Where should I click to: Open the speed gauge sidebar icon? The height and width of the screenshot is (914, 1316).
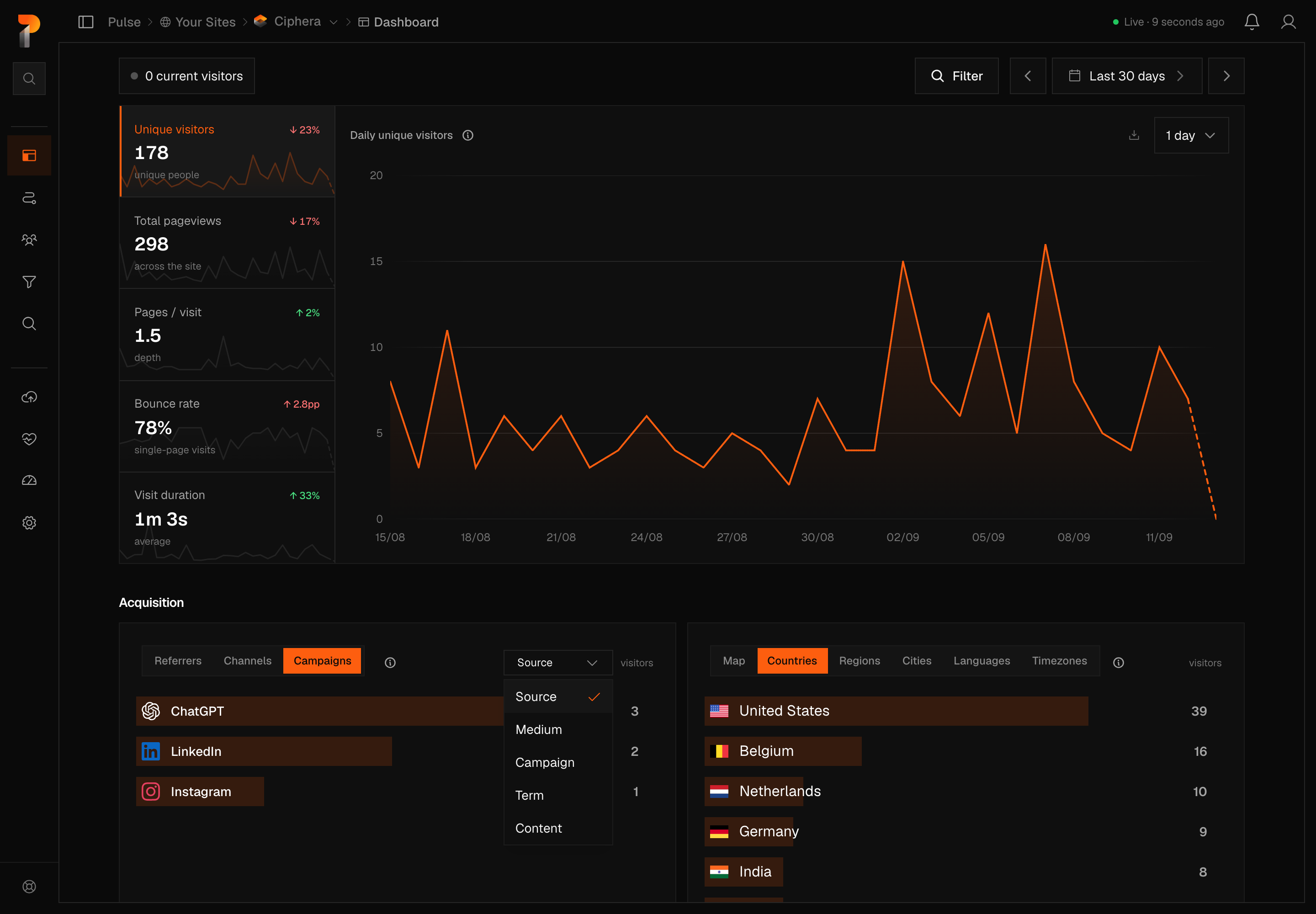point(29,480)
